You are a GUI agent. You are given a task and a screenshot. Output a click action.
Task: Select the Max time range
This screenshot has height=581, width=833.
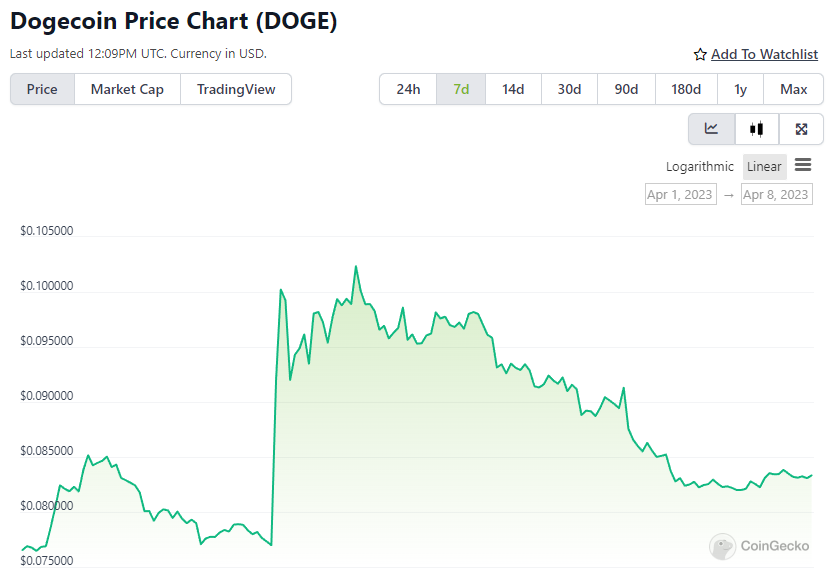[793, 89]
